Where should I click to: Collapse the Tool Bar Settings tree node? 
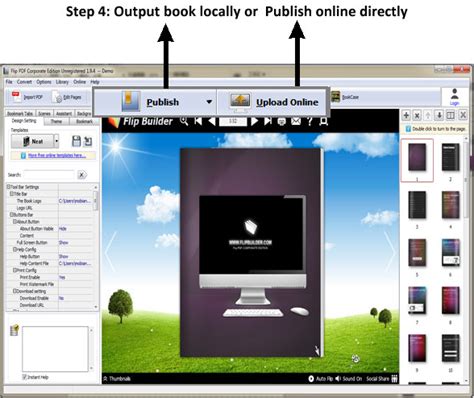tap(9, 187)
